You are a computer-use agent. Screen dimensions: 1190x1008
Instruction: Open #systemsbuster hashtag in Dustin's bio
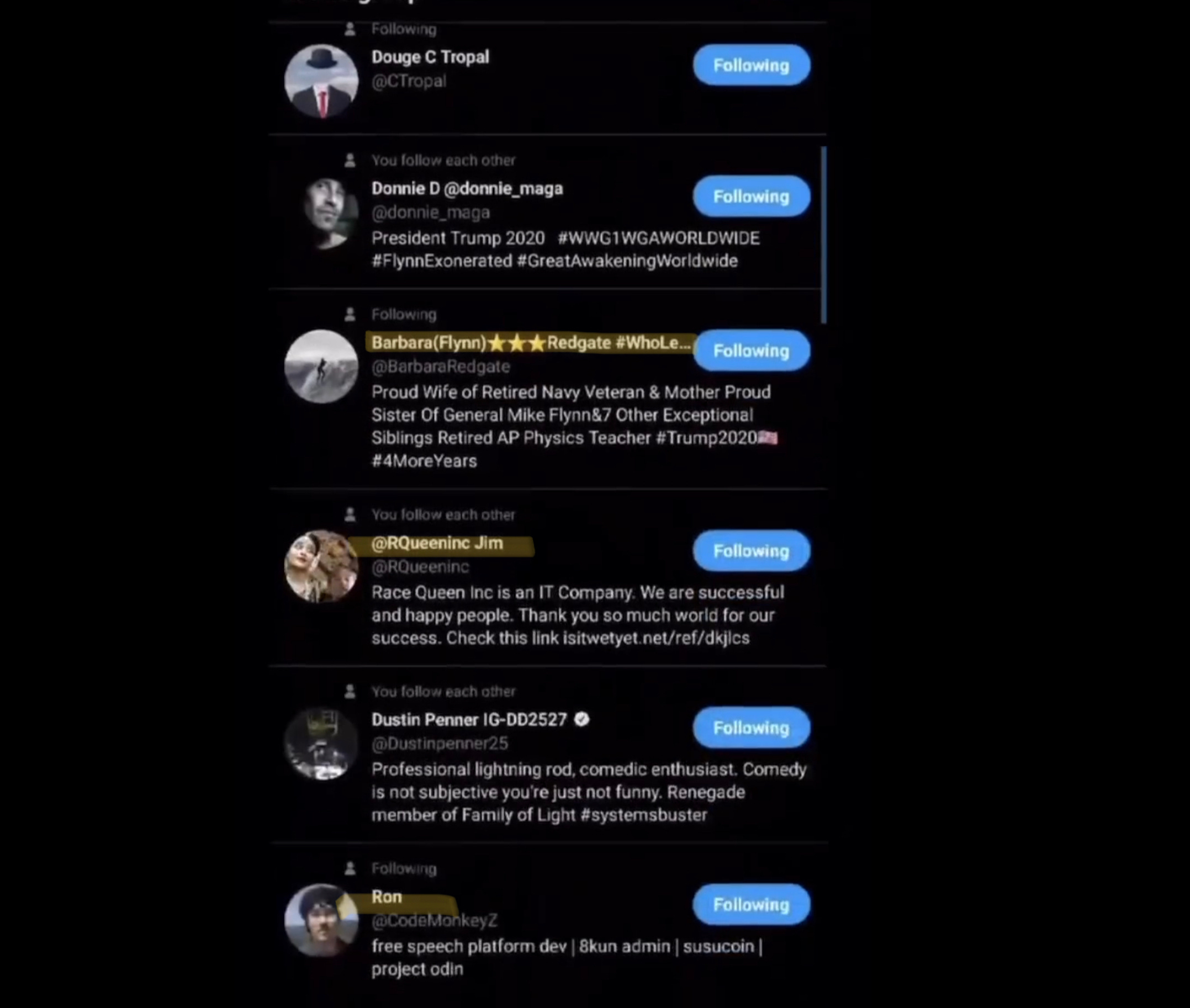643,815
